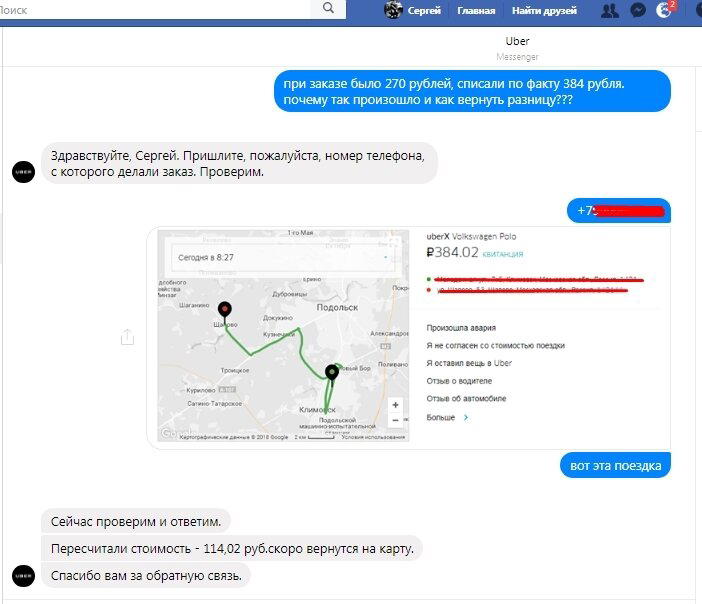Click the green pin marker near Климовск

coord(332,373)
